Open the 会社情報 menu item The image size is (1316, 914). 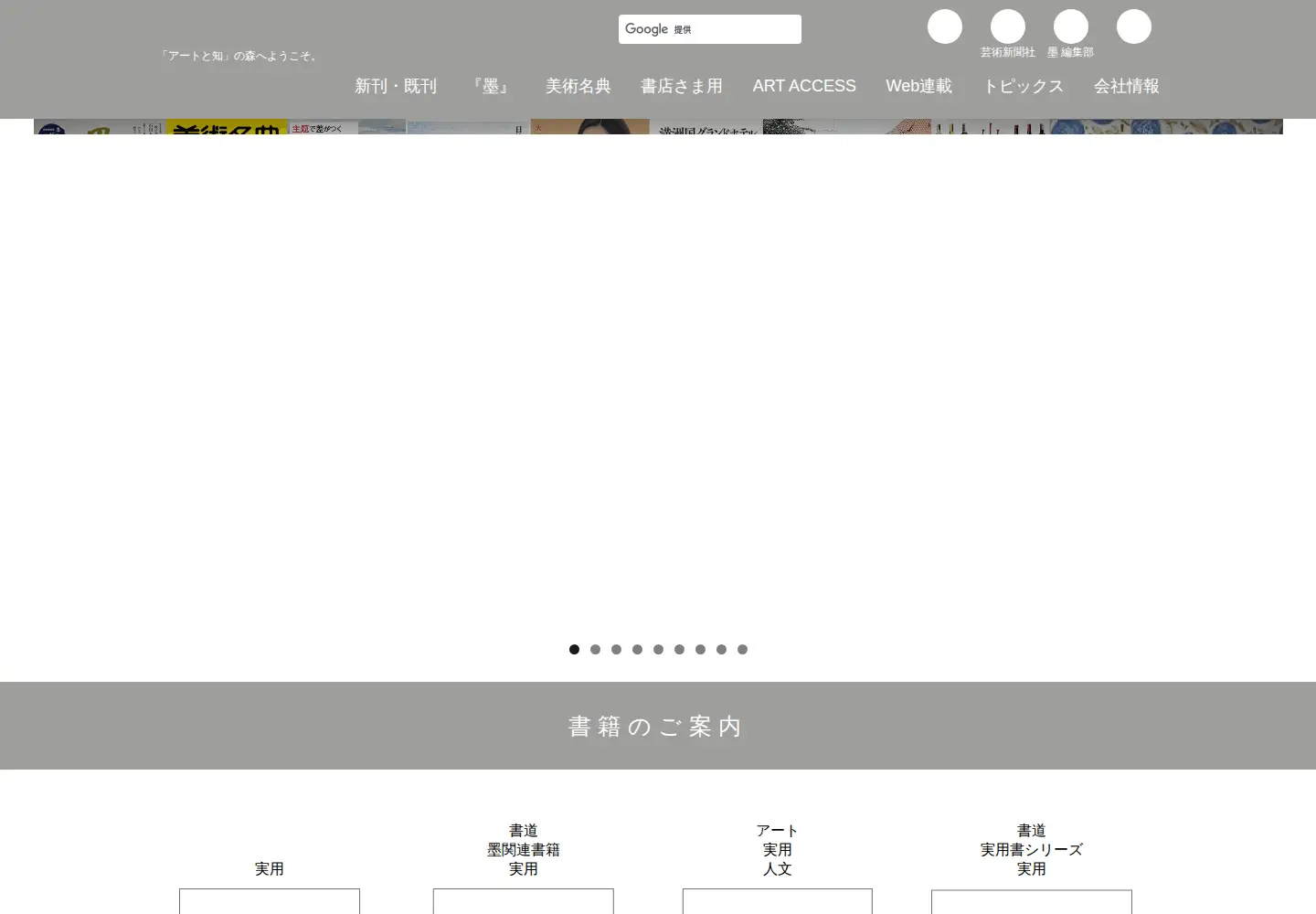[x=1127, y=86]
